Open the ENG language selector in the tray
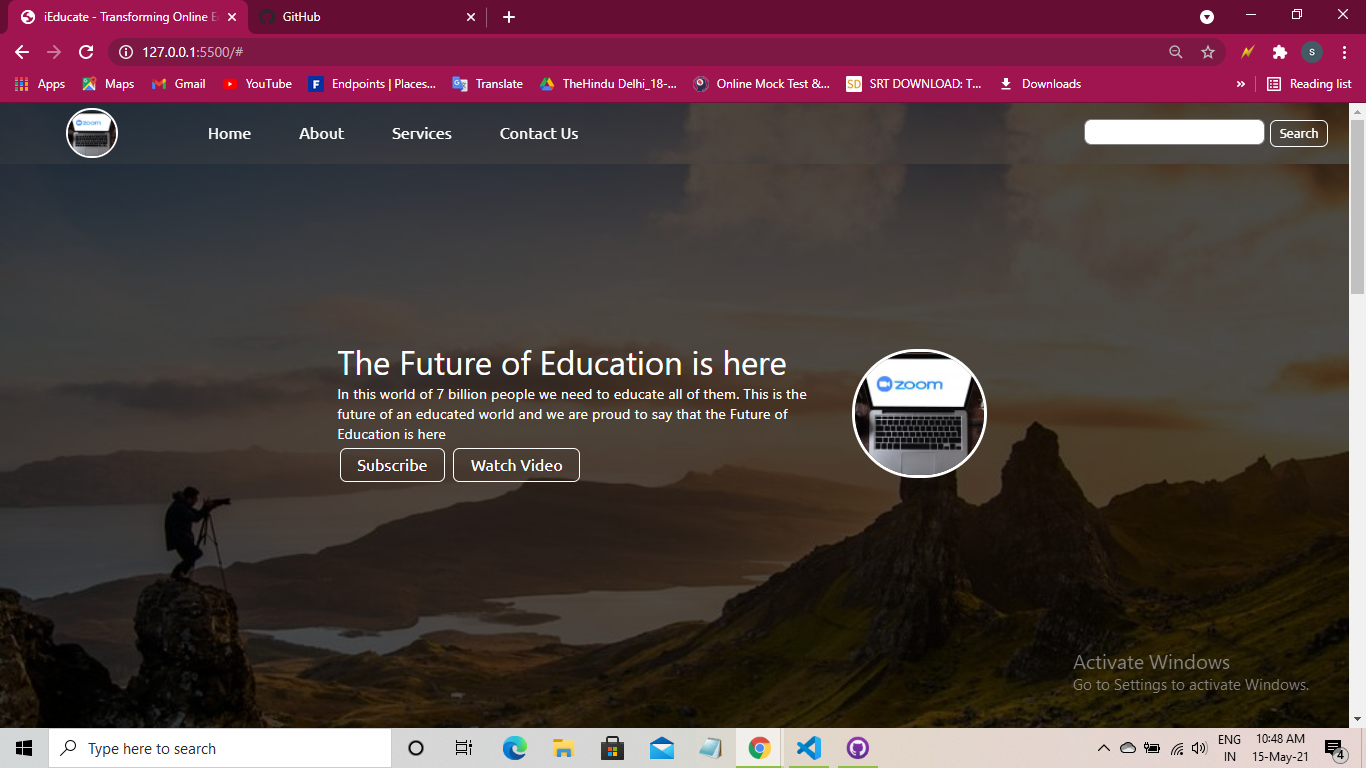Image resolution: width=1366 pixels, height=768 pixels. pyautogui.click(x=1230, y=747)
